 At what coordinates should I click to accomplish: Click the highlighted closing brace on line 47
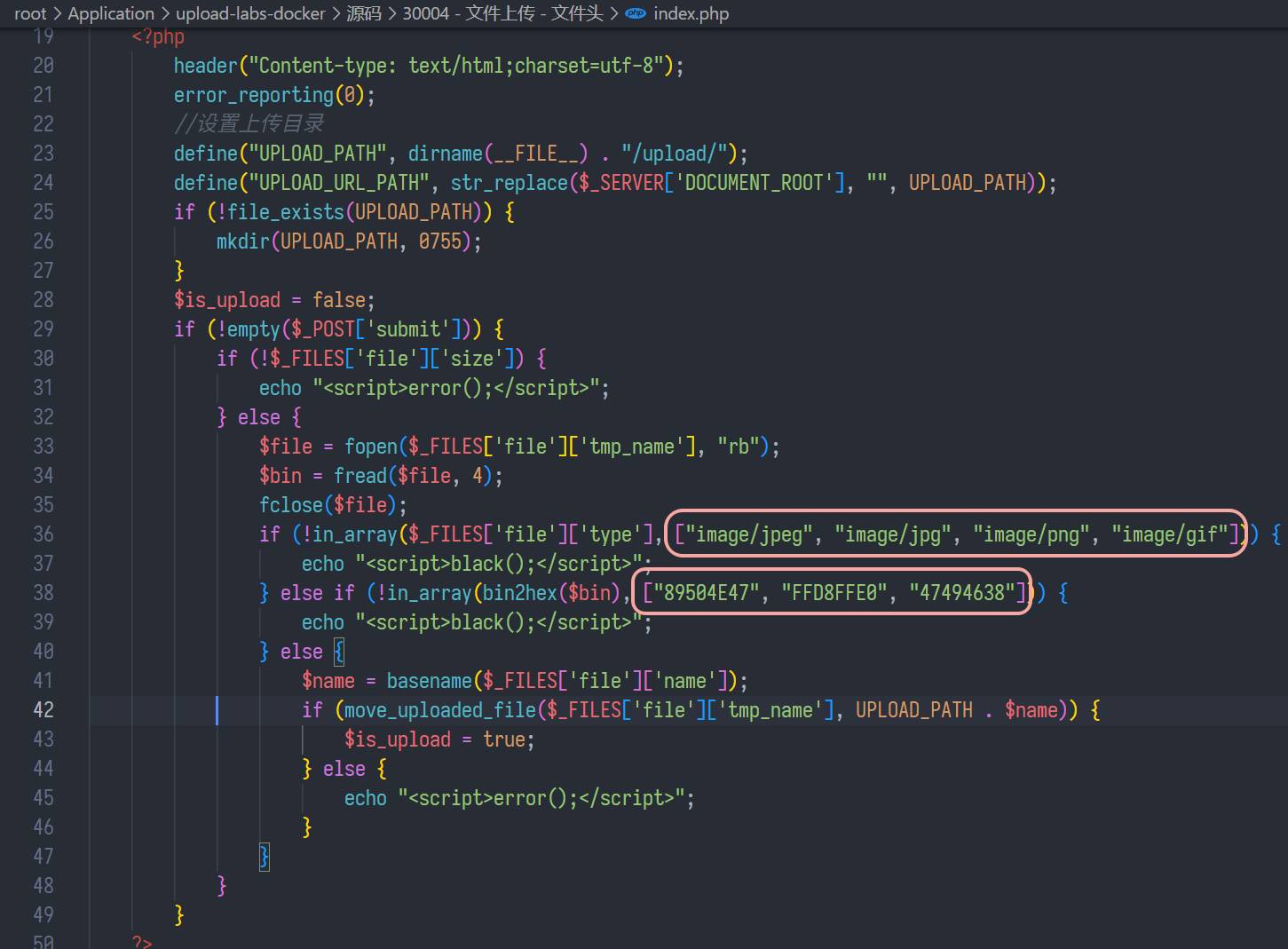tap(264, 856)
